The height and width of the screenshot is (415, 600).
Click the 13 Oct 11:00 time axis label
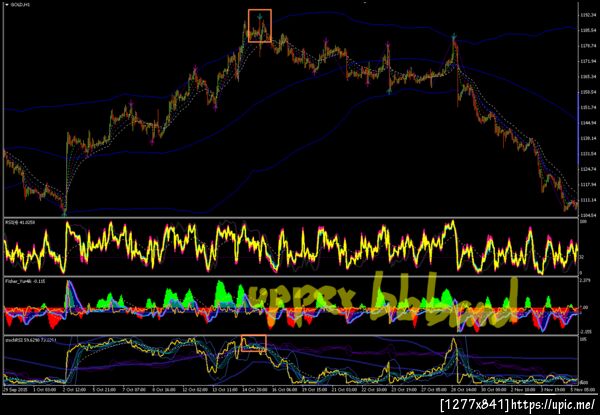[227, 389]
